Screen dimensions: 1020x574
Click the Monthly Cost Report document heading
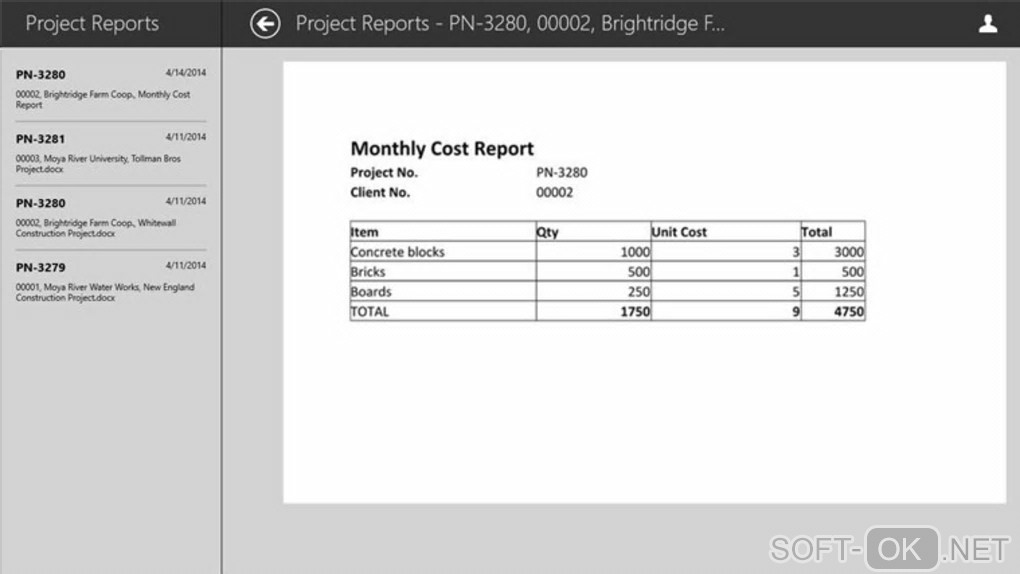442,148
